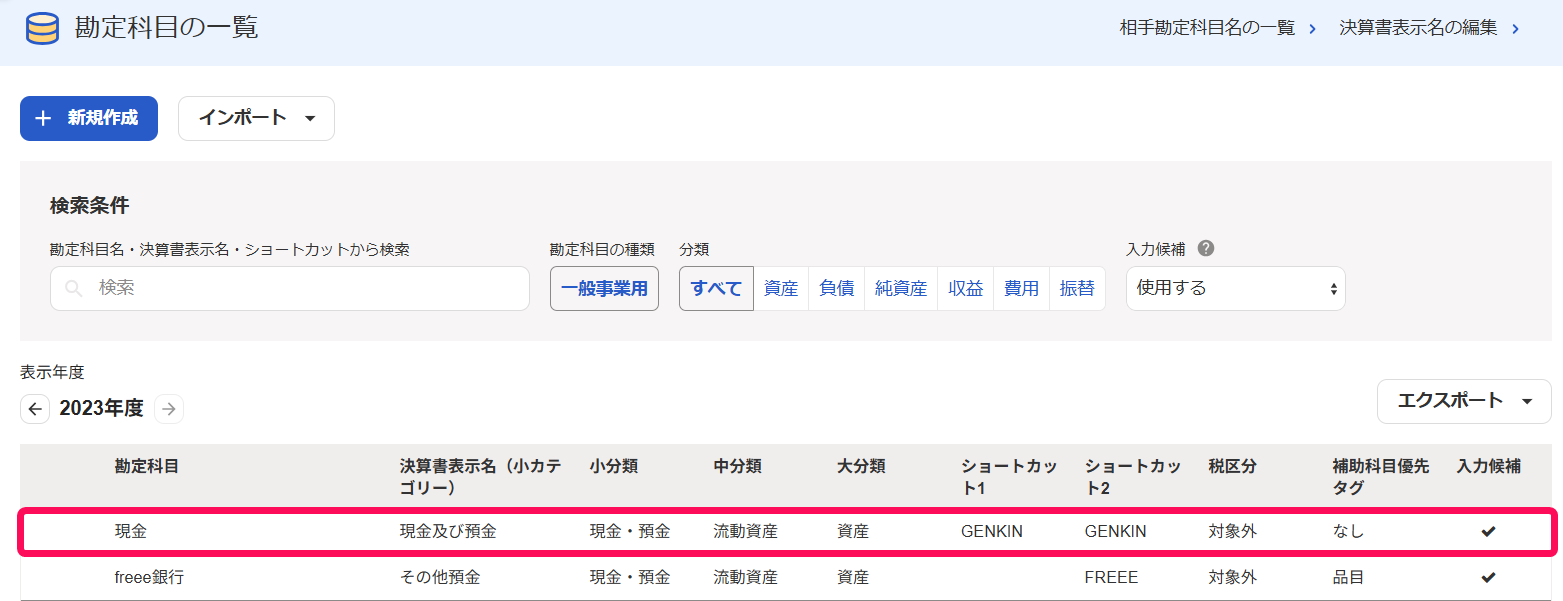1563x601 pixels.
Task: Select the 収益 category tab
Action: coord(966,289)
